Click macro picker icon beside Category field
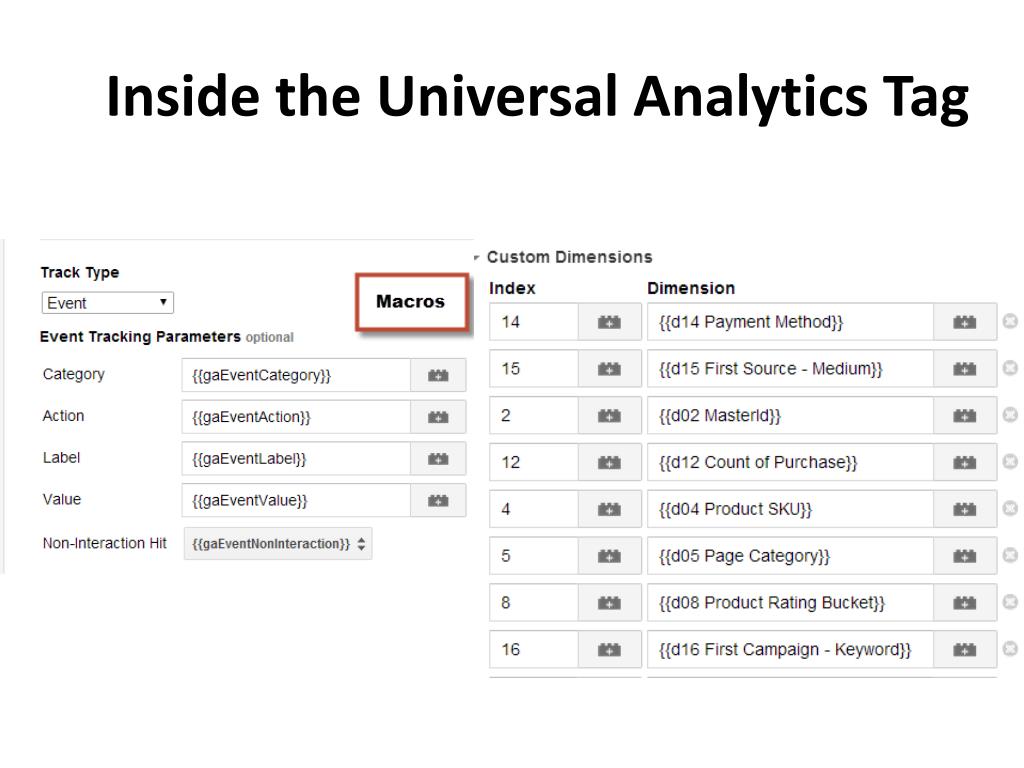 coord(438,375)
